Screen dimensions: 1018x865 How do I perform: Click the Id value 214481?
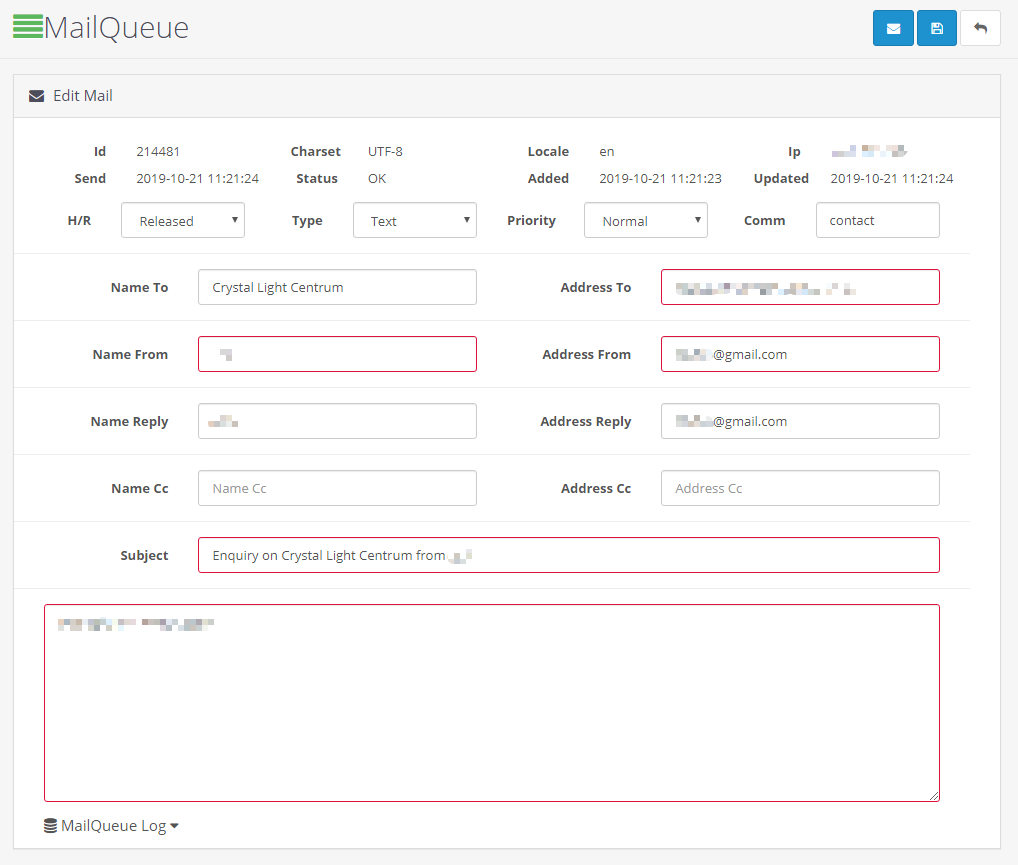pos(158,151)
